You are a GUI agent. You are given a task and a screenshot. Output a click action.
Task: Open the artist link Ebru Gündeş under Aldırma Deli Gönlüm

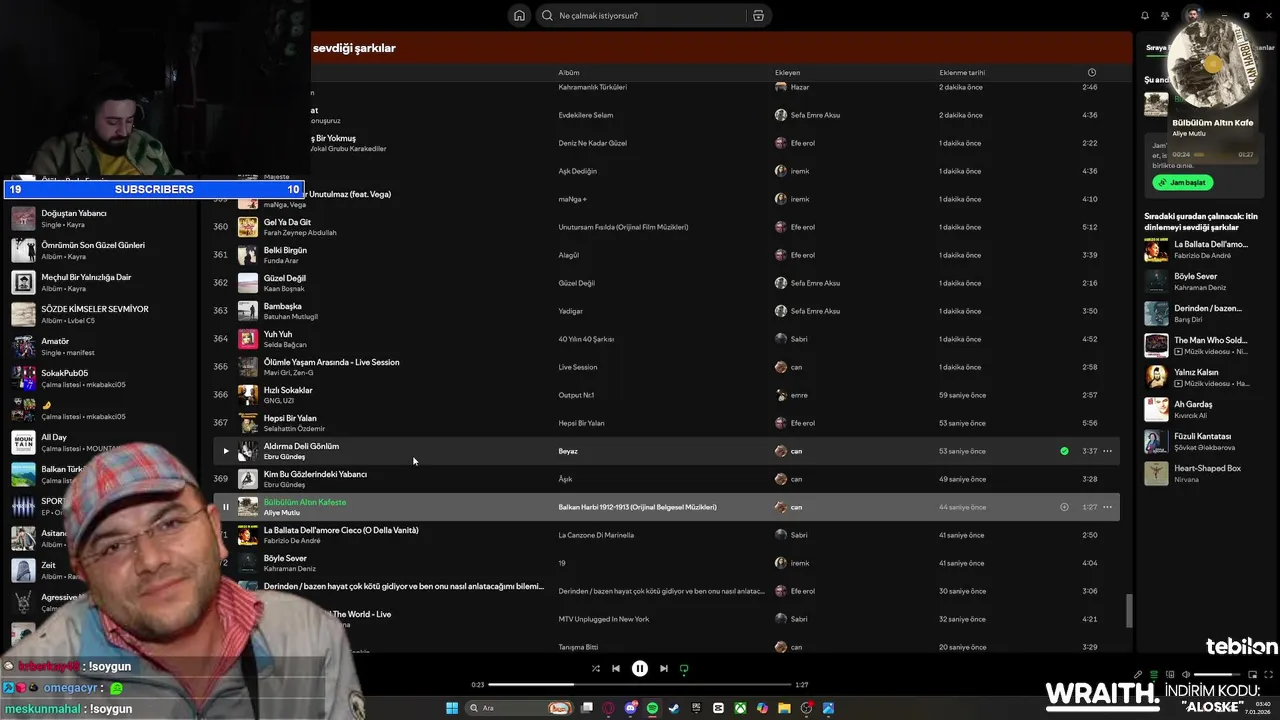[284, 457]
